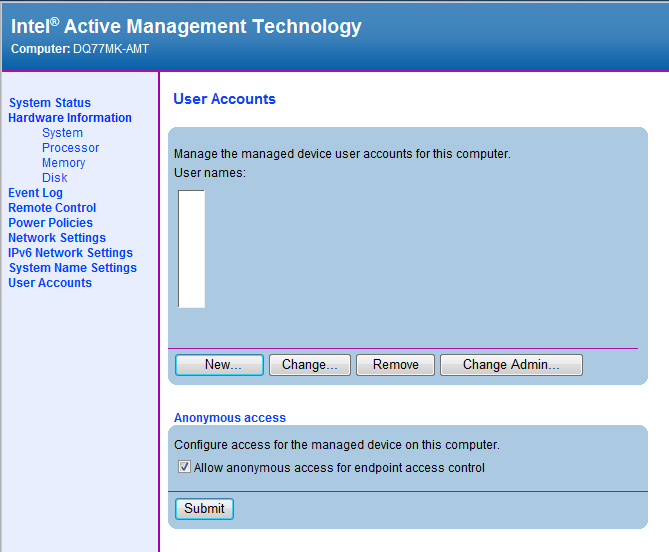
Task: View Processor hardware information
Action: click(70, 148)
